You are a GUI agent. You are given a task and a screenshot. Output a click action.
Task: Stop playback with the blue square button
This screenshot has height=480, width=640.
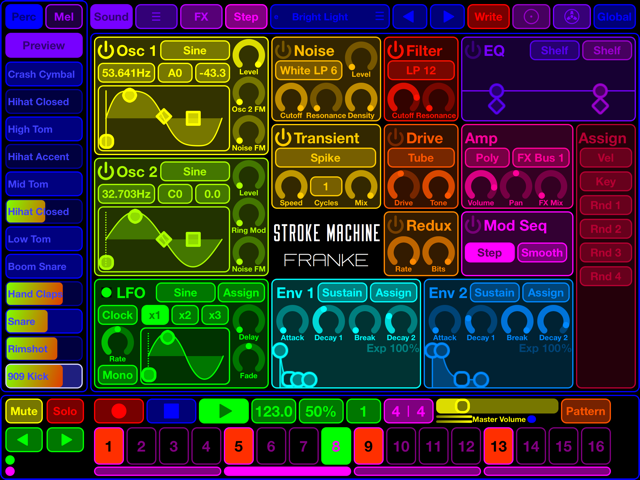click(x=171, y=411)
